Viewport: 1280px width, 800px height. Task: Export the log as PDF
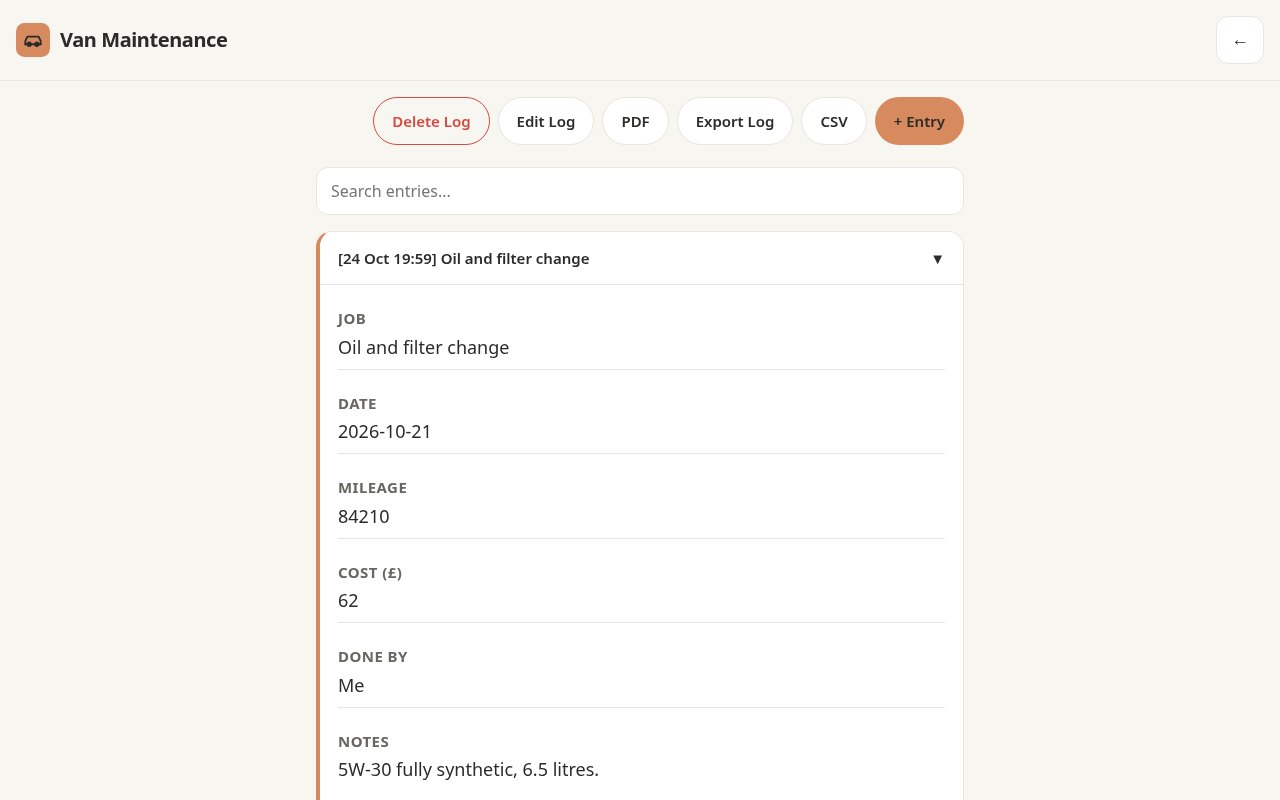635,121
